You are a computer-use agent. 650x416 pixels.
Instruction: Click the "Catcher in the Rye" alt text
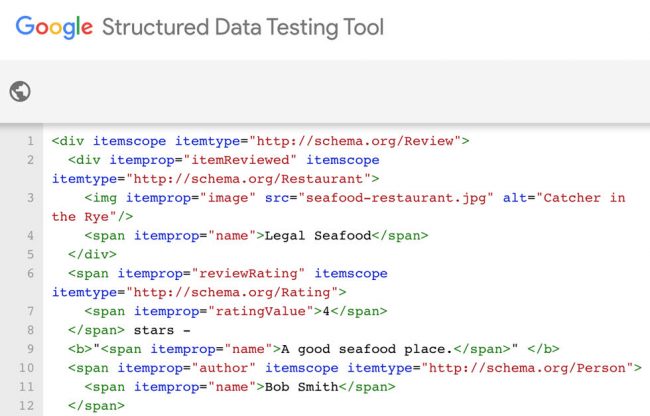click(x=582, y=198)
